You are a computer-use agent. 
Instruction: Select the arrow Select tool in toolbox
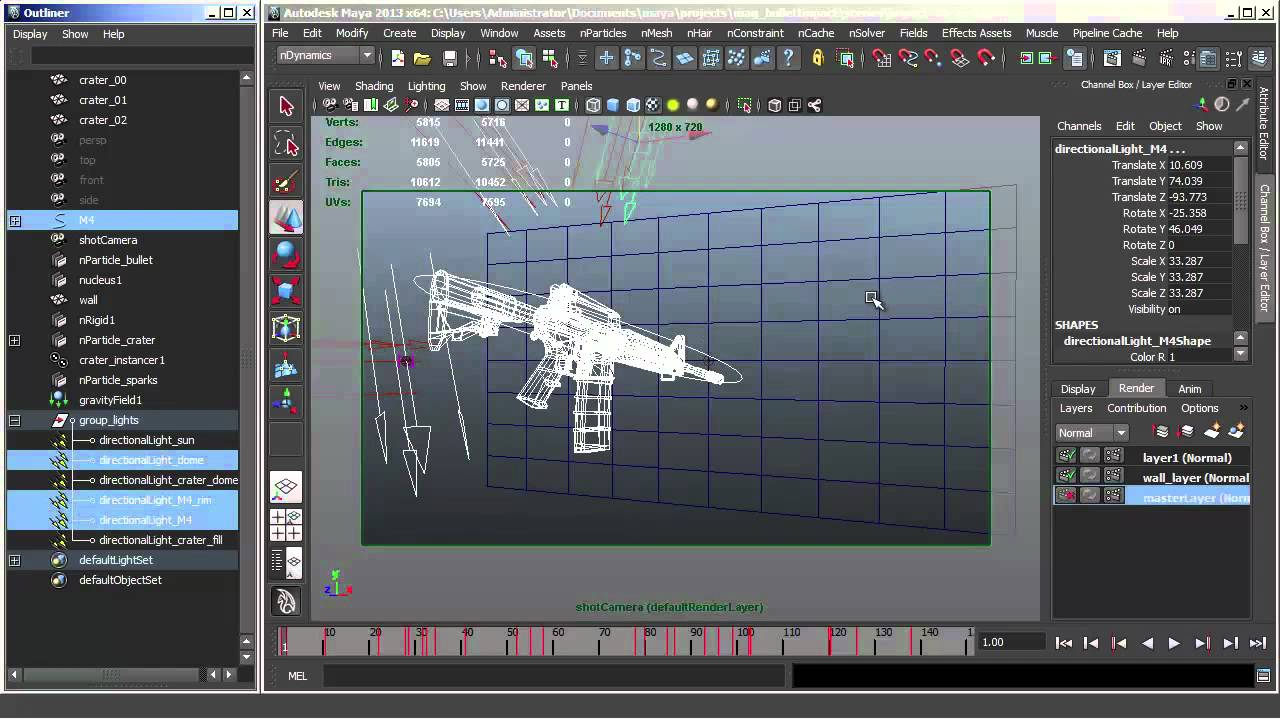pyautogui.click(x=286, y=106)
